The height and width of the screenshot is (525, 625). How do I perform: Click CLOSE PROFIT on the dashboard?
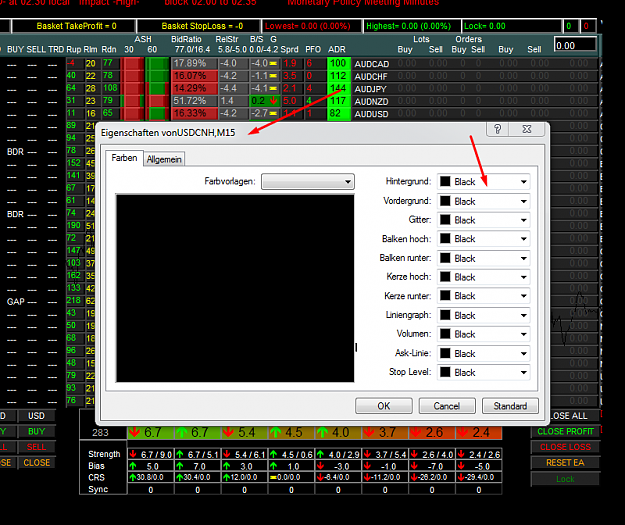coord(565,431)
